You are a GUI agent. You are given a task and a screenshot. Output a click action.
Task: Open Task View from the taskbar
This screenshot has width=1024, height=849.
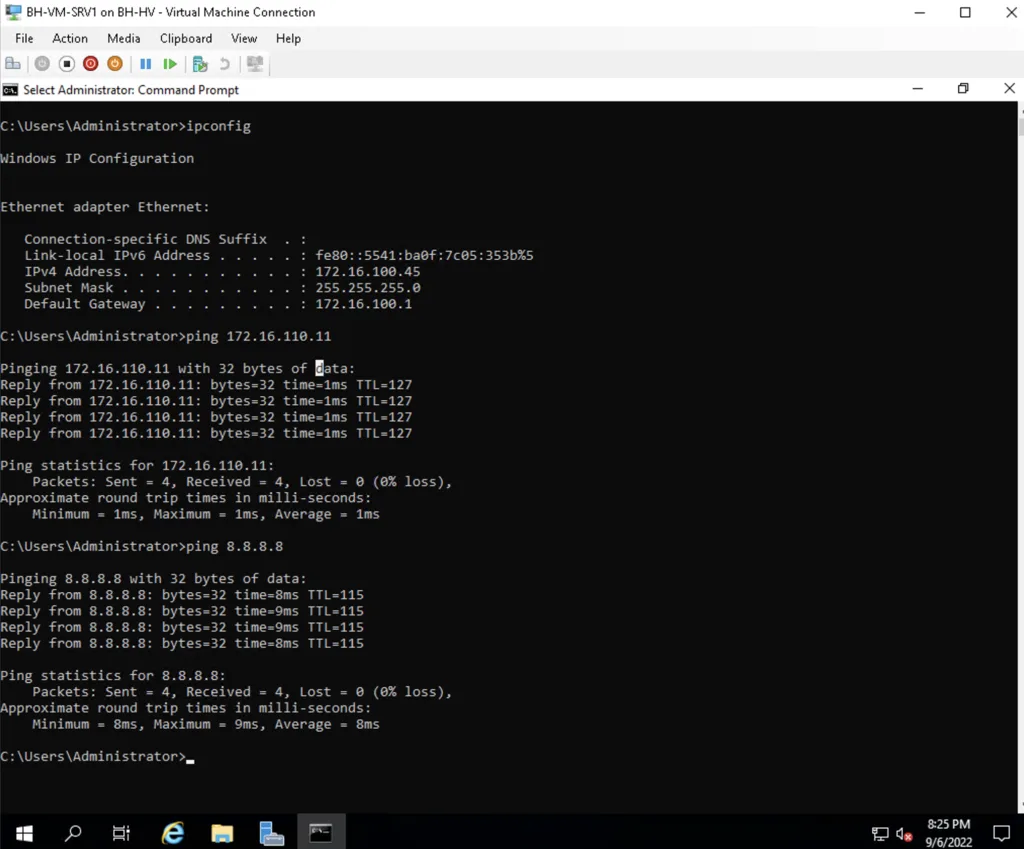(x=121, y=833)
